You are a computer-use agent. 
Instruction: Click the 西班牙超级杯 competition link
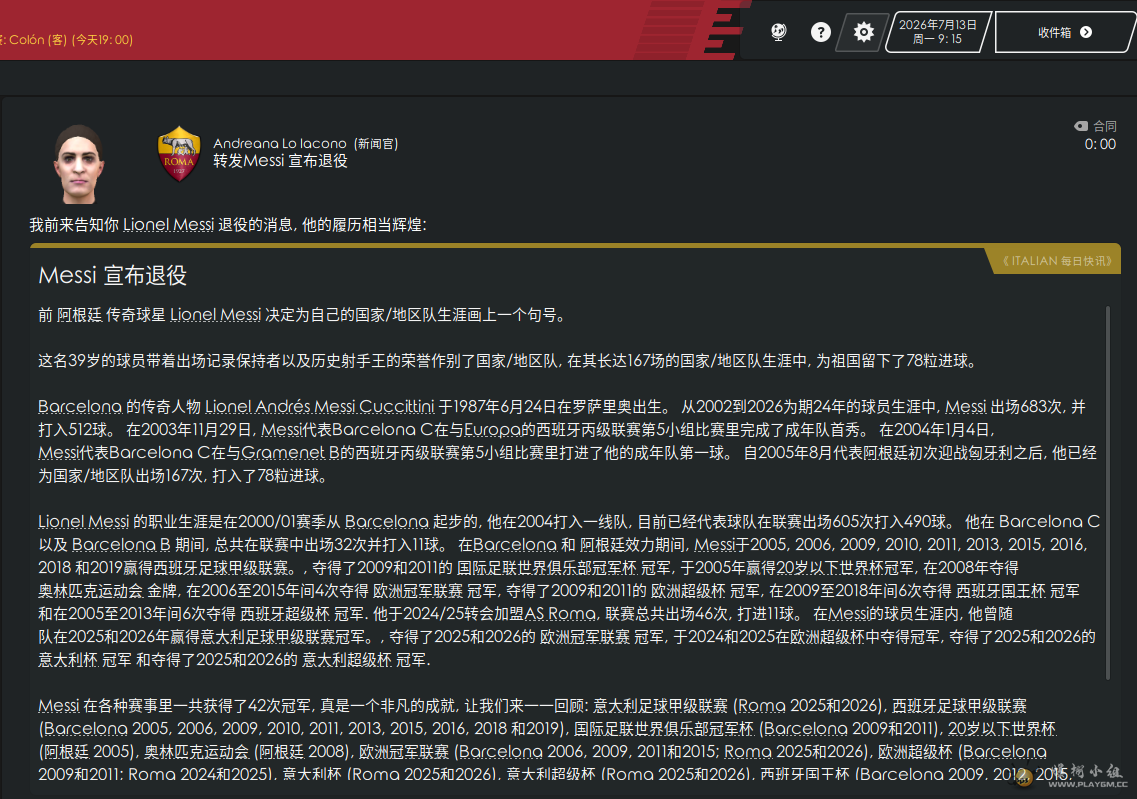coord(284,614)
